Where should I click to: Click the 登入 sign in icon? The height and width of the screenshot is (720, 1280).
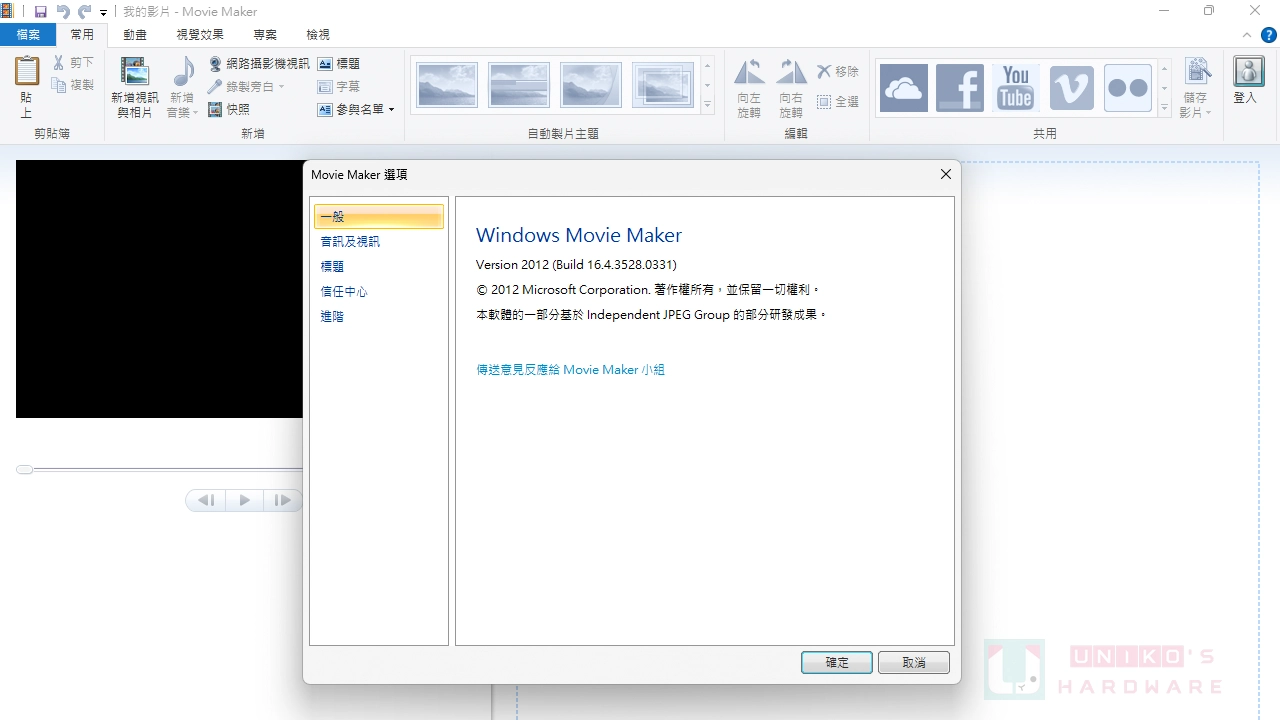[x=1248, y=72]
